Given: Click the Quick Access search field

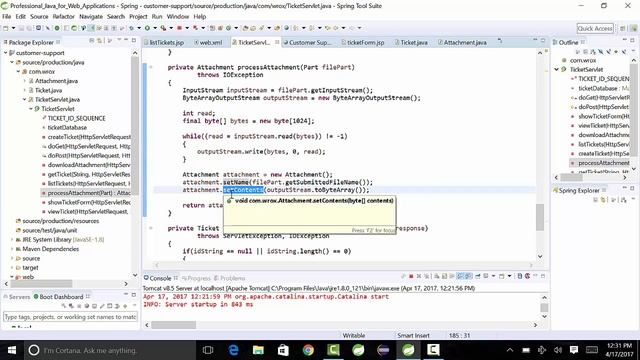Looking at the screenshot, I should click(595, 28).
